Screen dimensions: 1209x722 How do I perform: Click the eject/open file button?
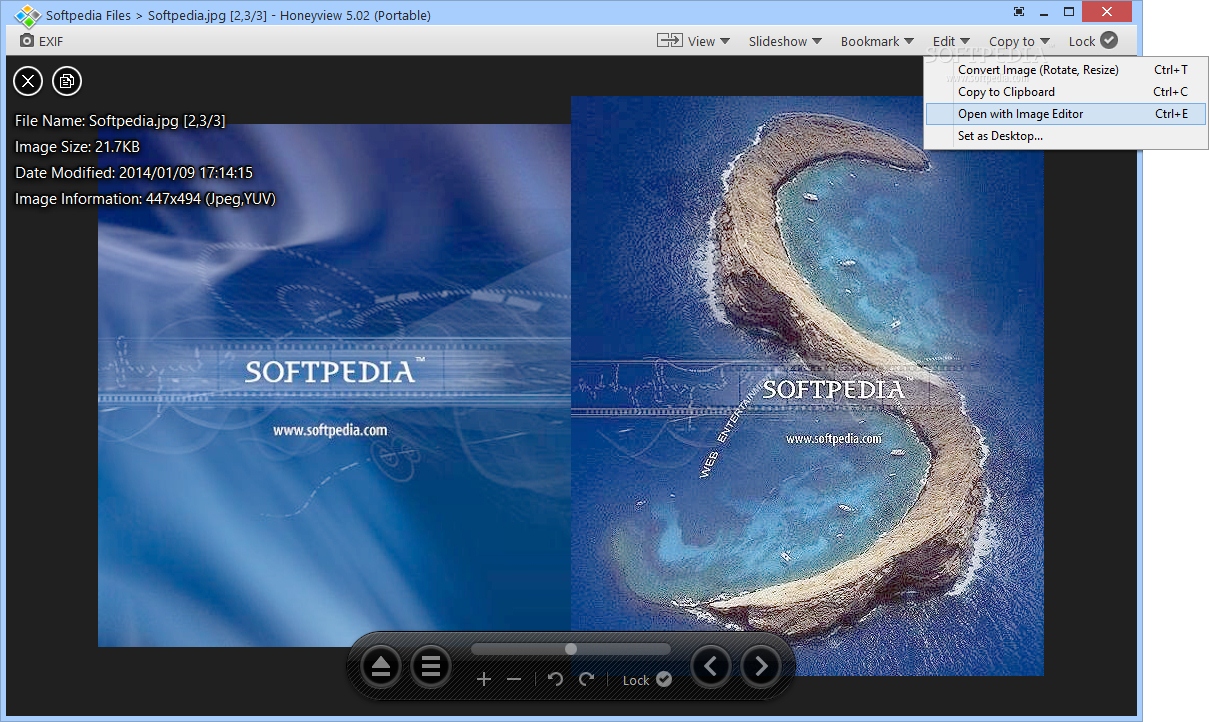click(380, 667)
